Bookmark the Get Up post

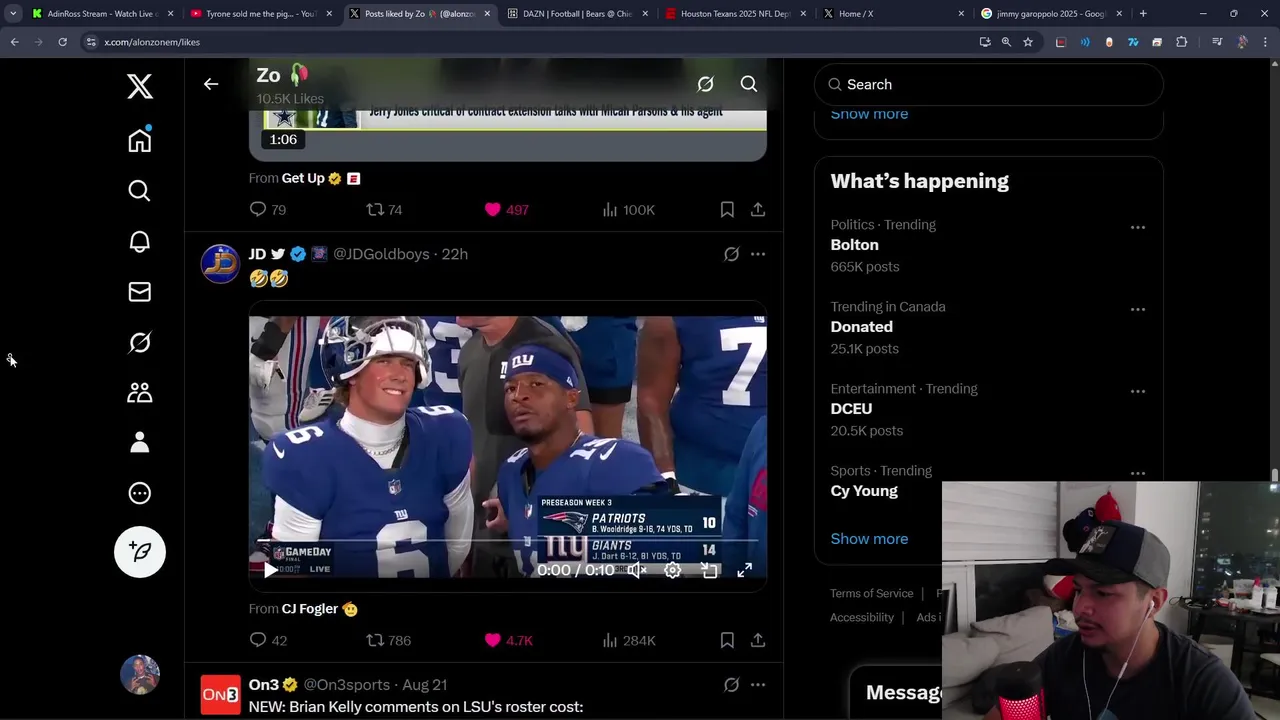[x=727, y=209]
